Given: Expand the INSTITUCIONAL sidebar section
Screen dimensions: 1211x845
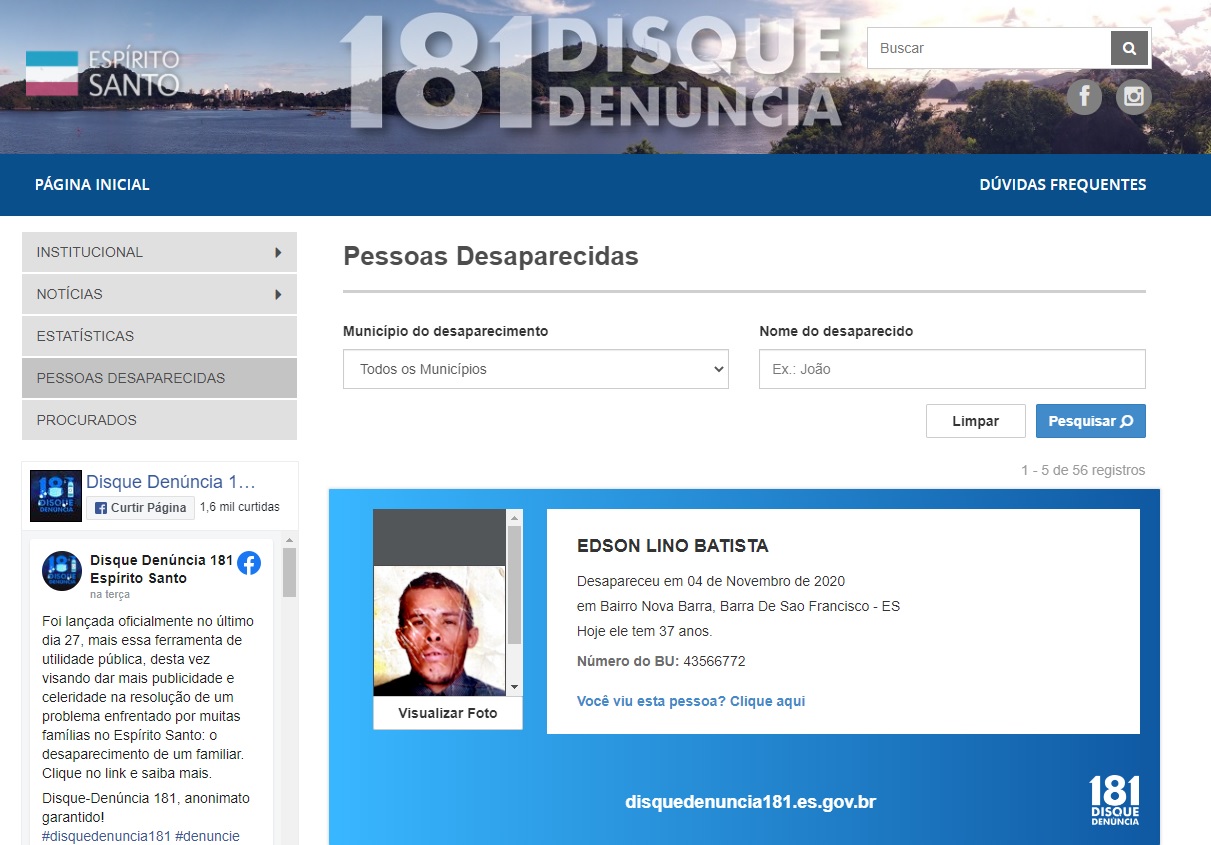Looking at the screenshot, I should click(x=158, y=252).
